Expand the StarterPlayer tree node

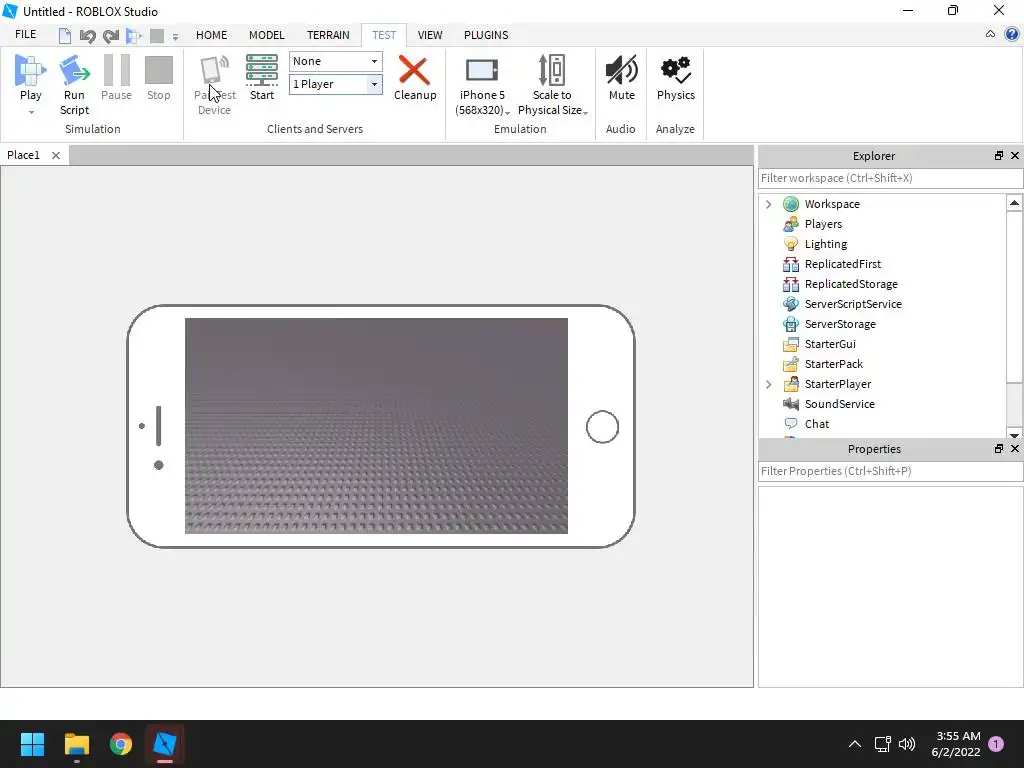tap(769, 385)
